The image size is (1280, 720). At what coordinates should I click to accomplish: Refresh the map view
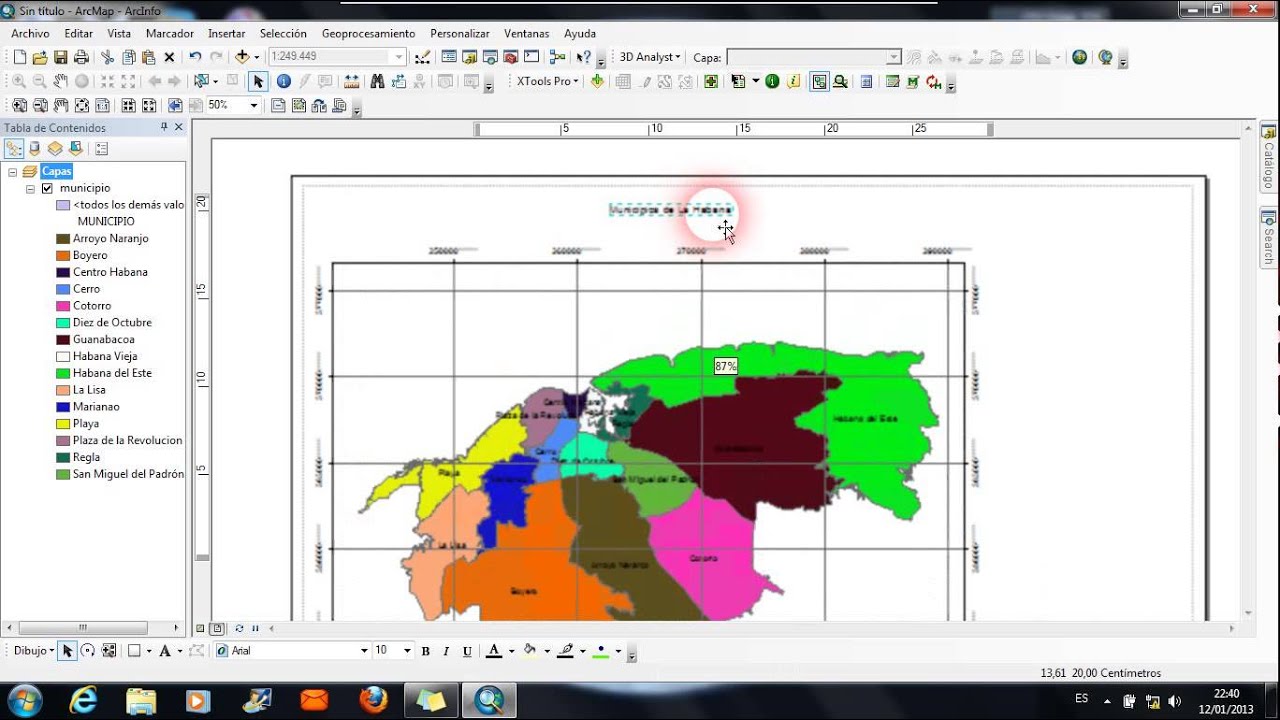point(239,628)
